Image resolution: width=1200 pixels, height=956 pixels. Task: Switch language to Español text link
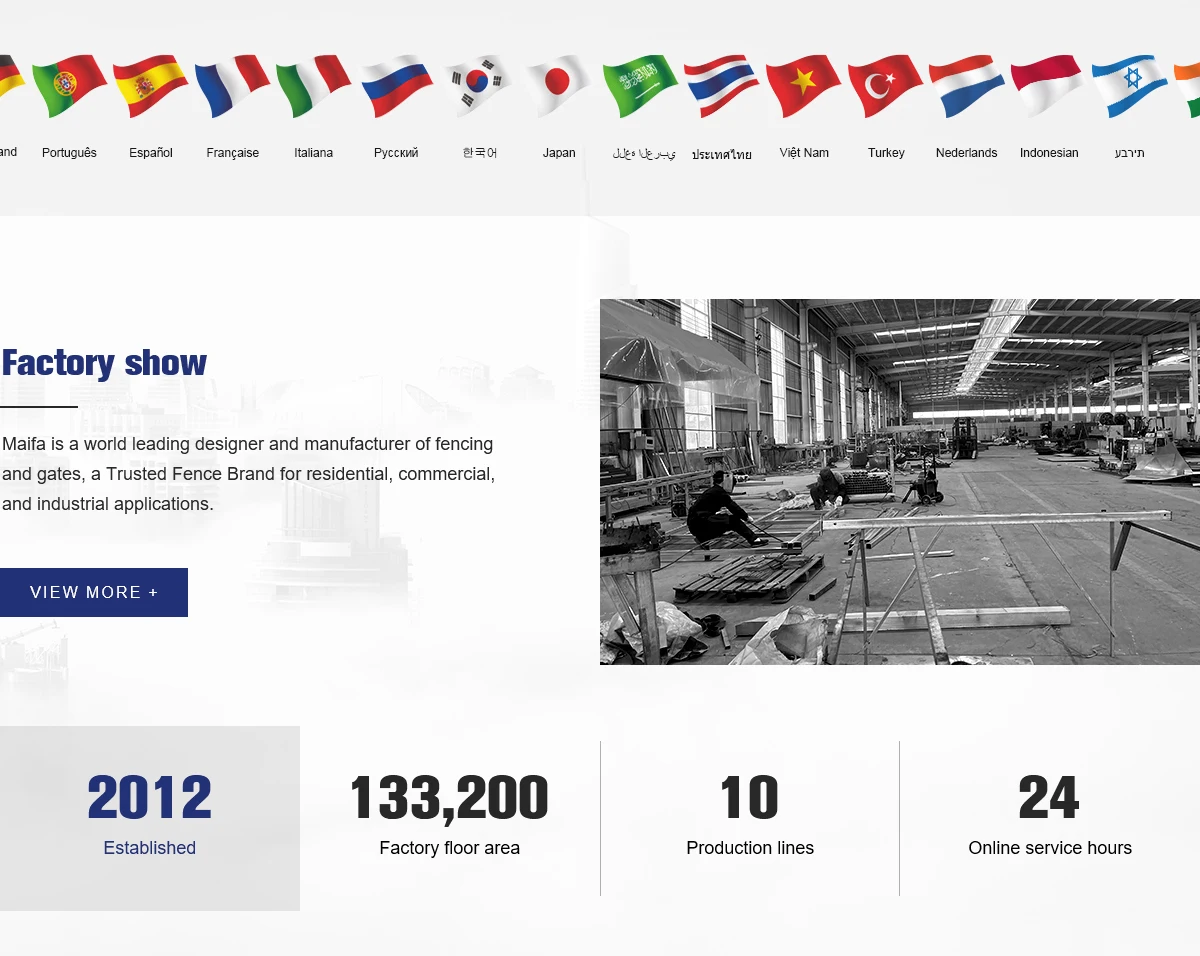point(151,153)
